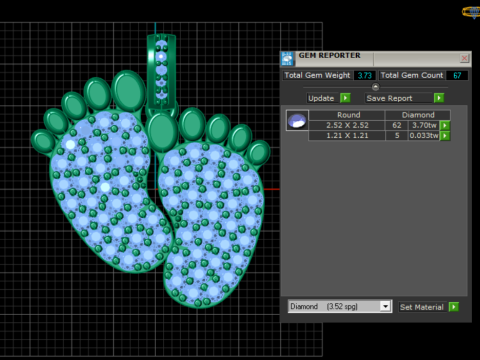Click the Diamond column header
The height and width of the screenshot is (360, 480).
[x=418, y=115]
